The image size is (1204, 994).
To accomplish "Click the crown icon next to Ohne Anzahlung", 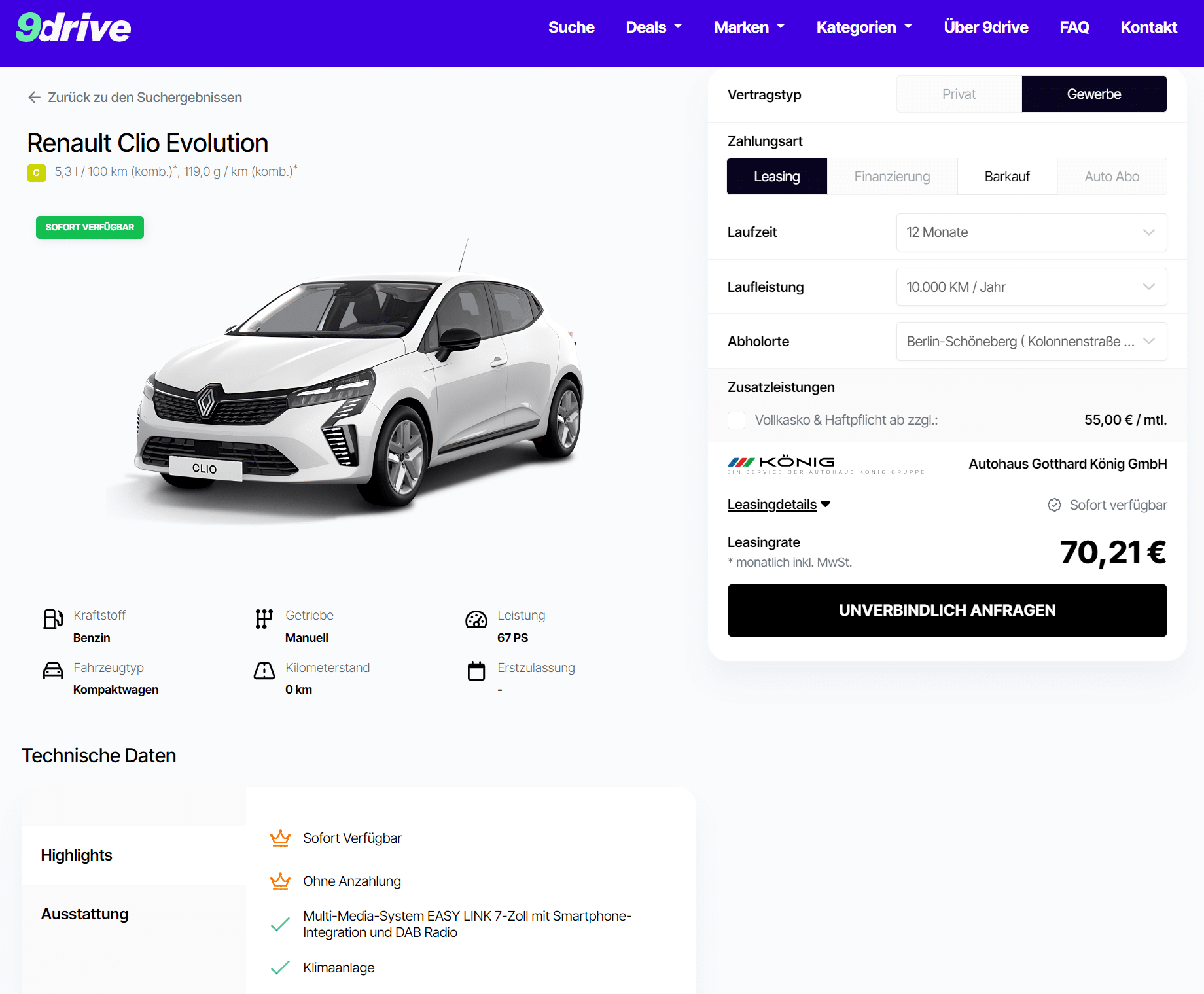I will 280,881.
